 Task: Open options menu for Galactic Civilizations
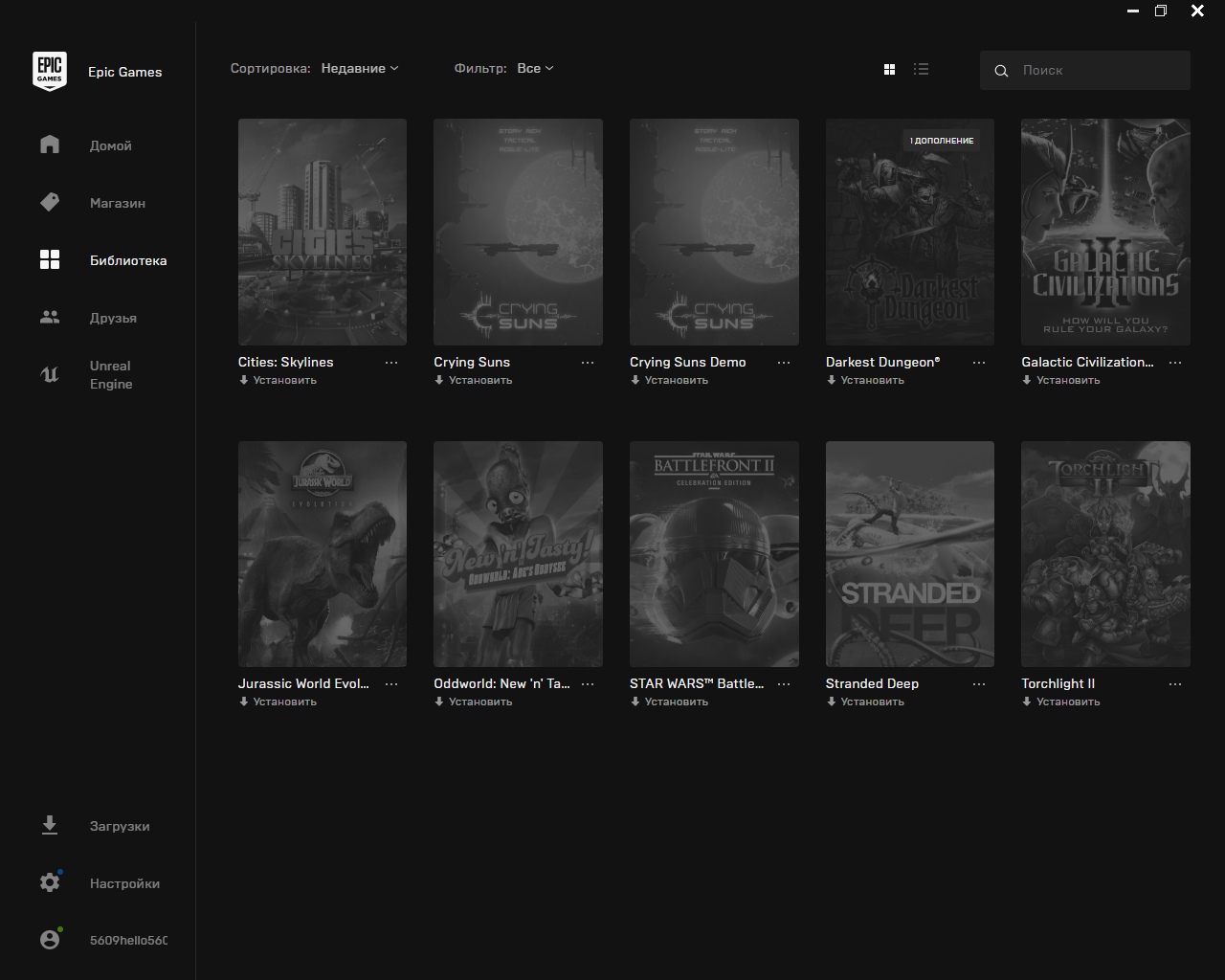point(1175,363)
